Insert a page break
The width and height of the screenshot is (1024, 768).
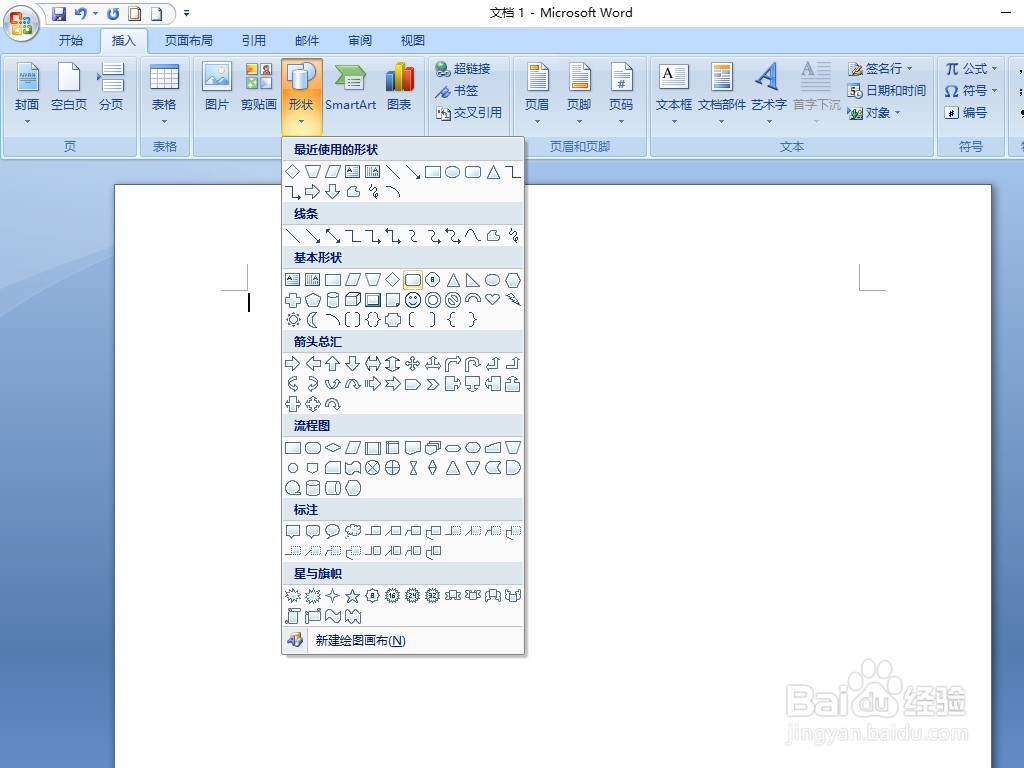pos(111,89)
